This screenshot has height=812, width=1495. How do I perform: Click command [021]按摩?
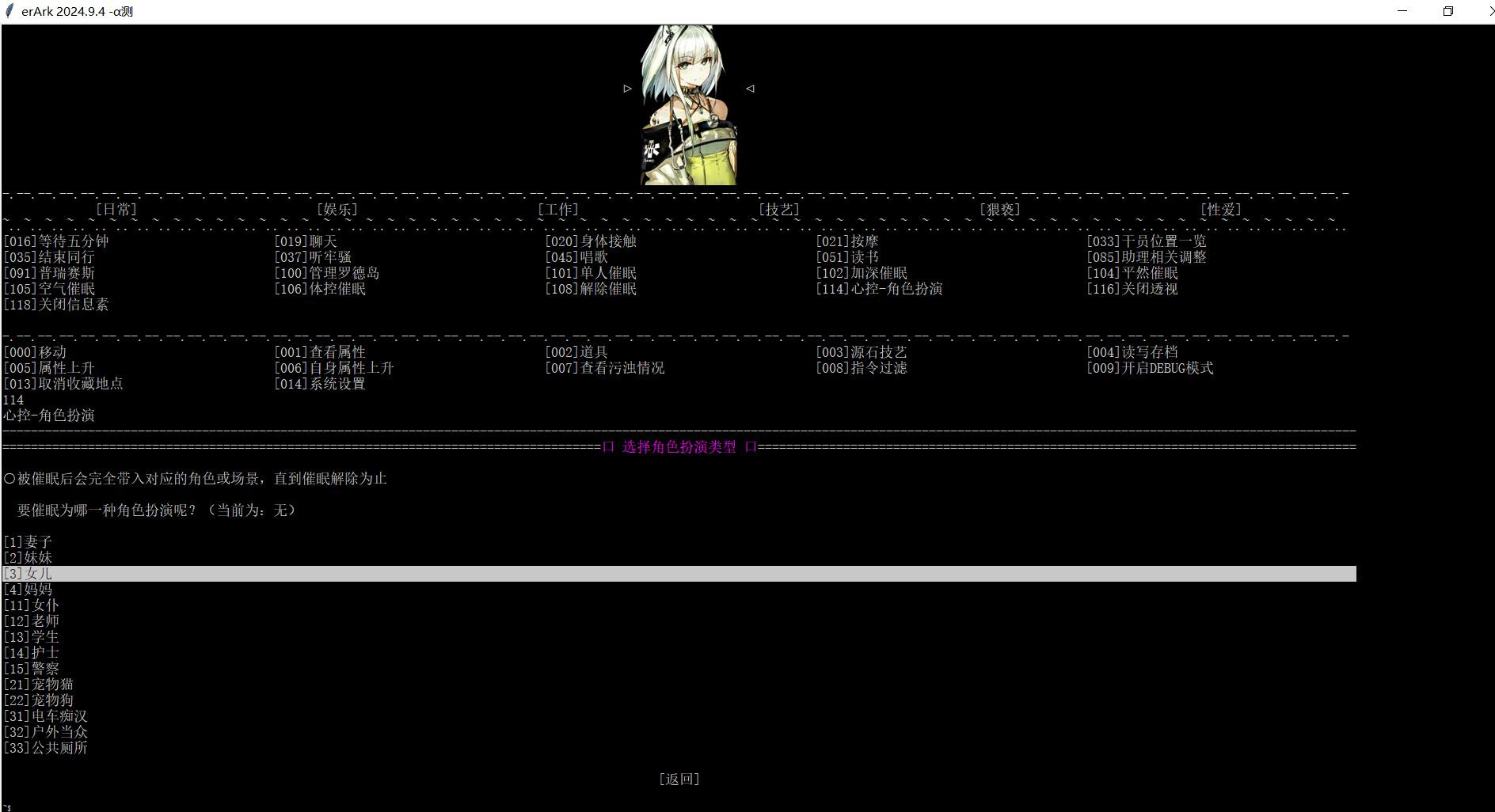point(847,241)
